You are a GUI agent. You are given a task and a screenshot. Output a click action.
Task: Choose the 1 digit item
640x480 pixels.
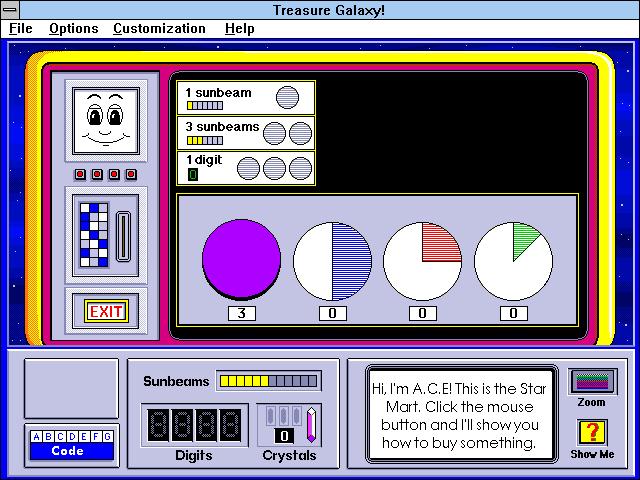point(246,168)
